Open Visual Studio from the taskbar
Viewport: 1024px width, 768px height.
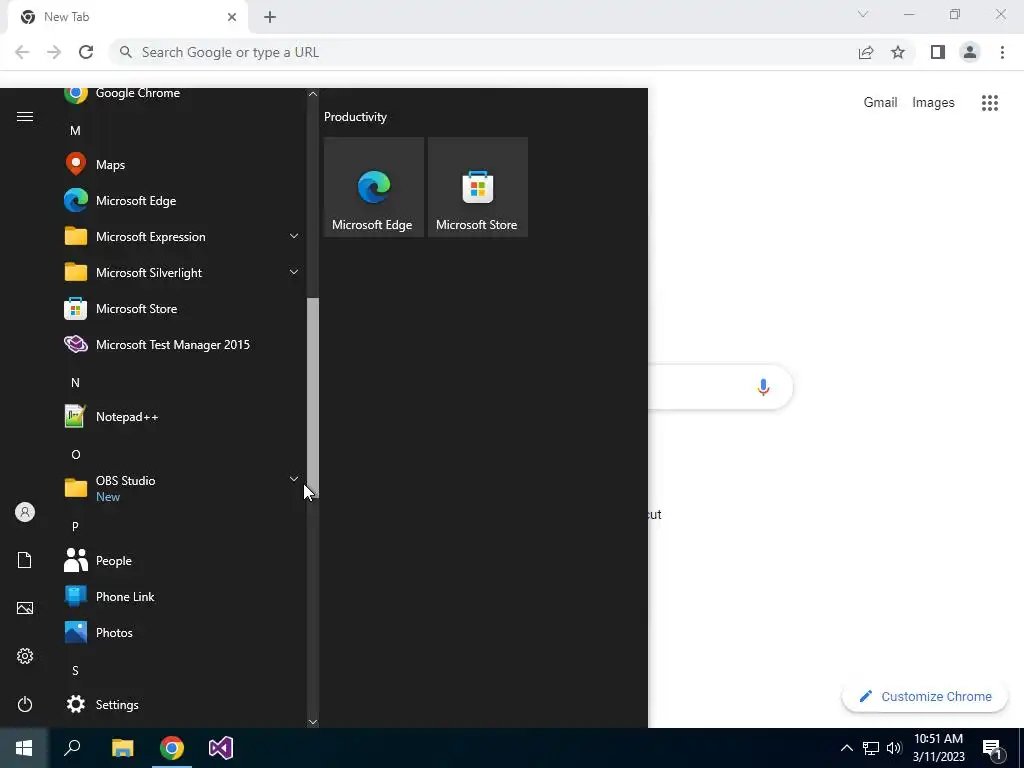click(x=221, y=748)
